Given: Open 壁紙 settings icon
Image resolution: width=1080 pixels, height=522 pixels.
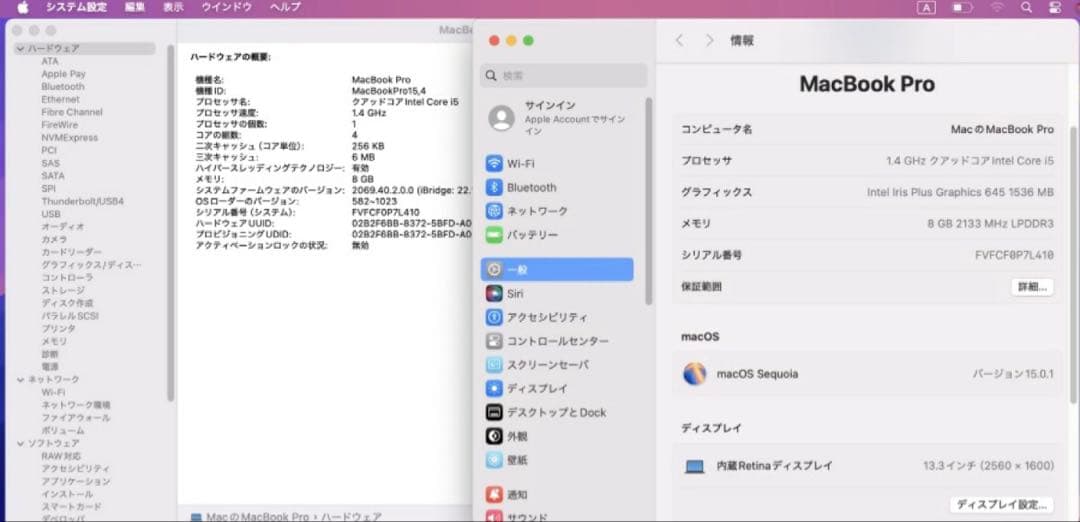Looking at the screenshot, I should click(x=494, y=460).
